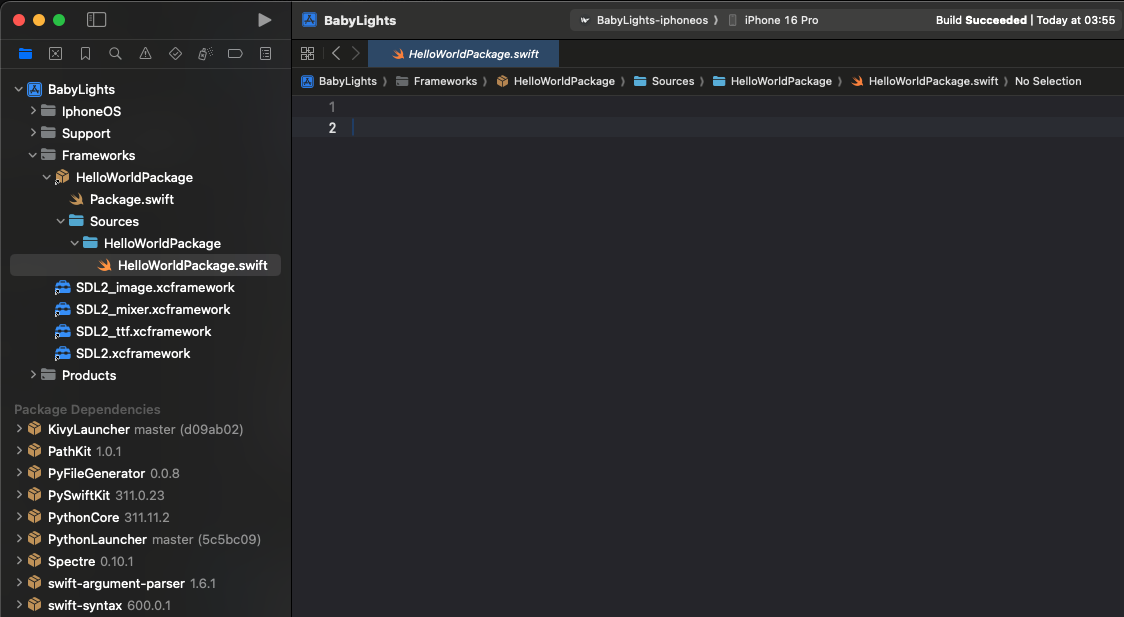This screenshot has height=617, width=1124.
Task: Select the Products folder row
Action: tap(146, 376)
